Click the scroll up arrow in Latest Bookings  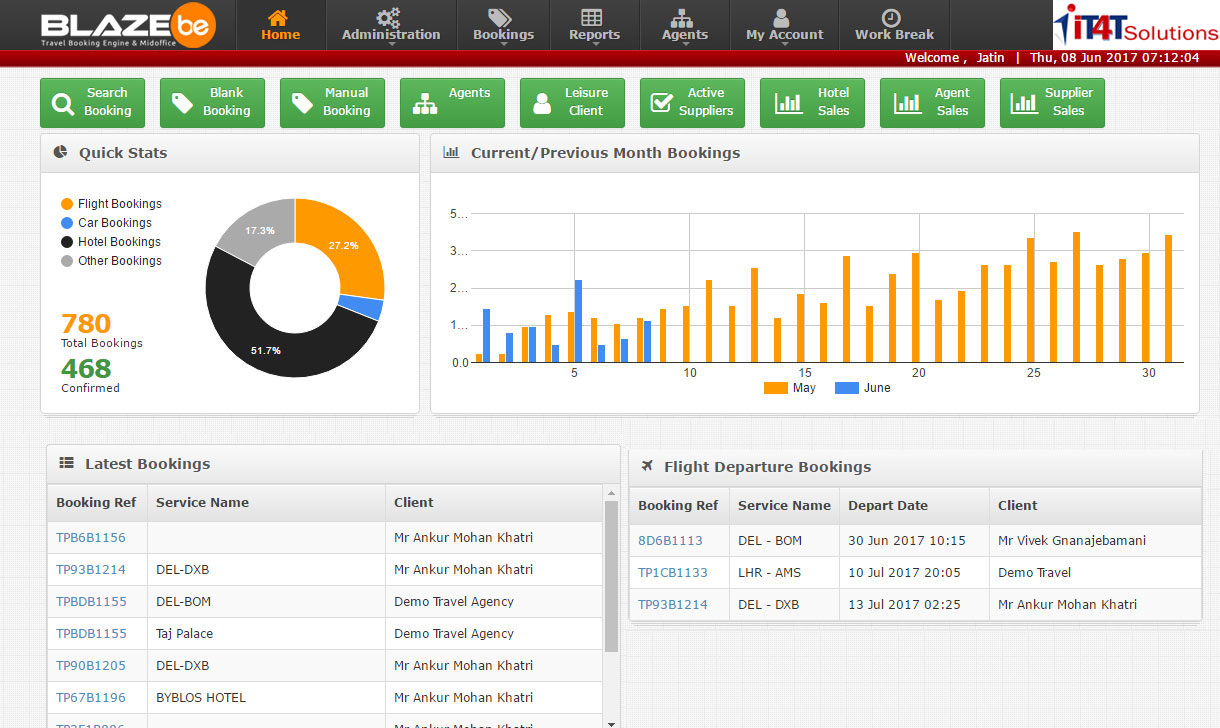(611, 493)
